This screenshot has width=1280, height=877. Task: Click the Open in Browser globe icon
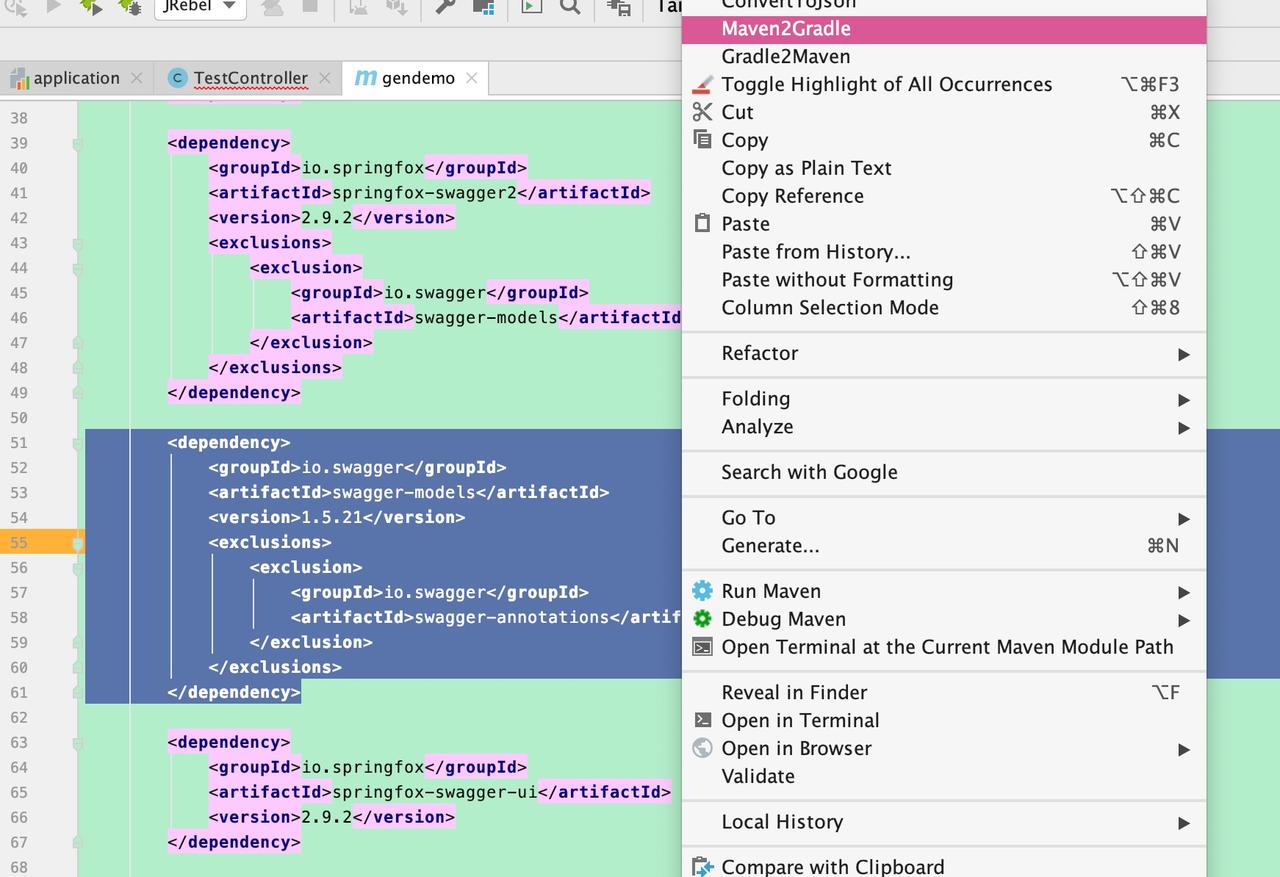point(702,748)
